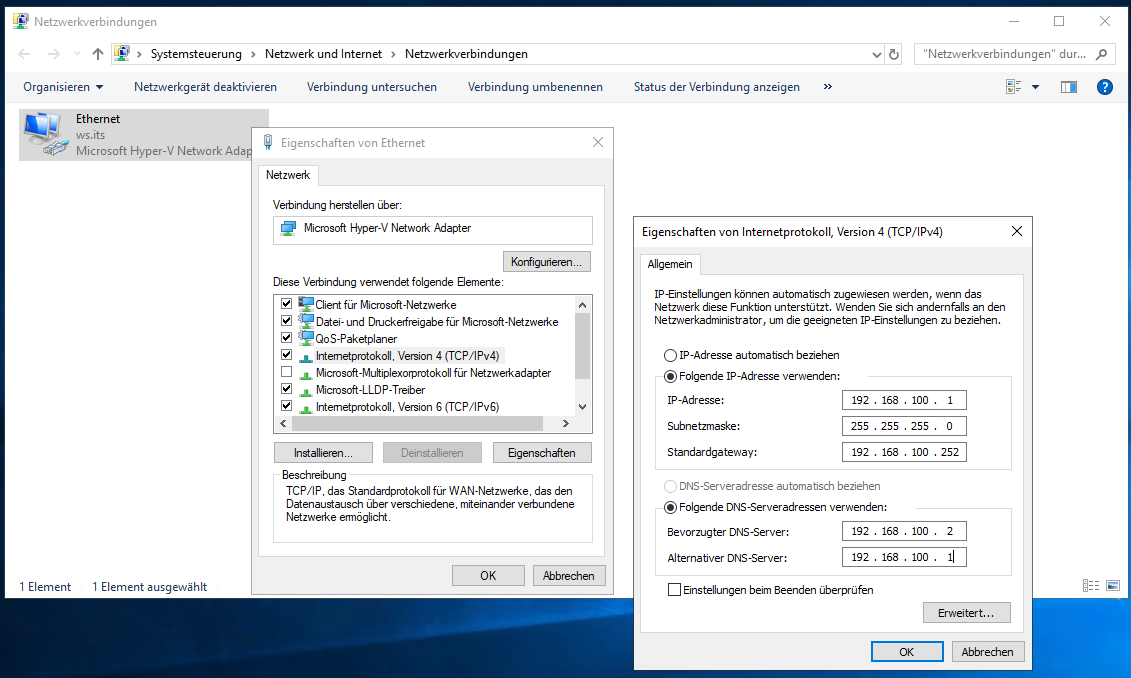Click the search magnifier icon
The width and height of the screenshot is (1131, 678).
coord(1101,54)
